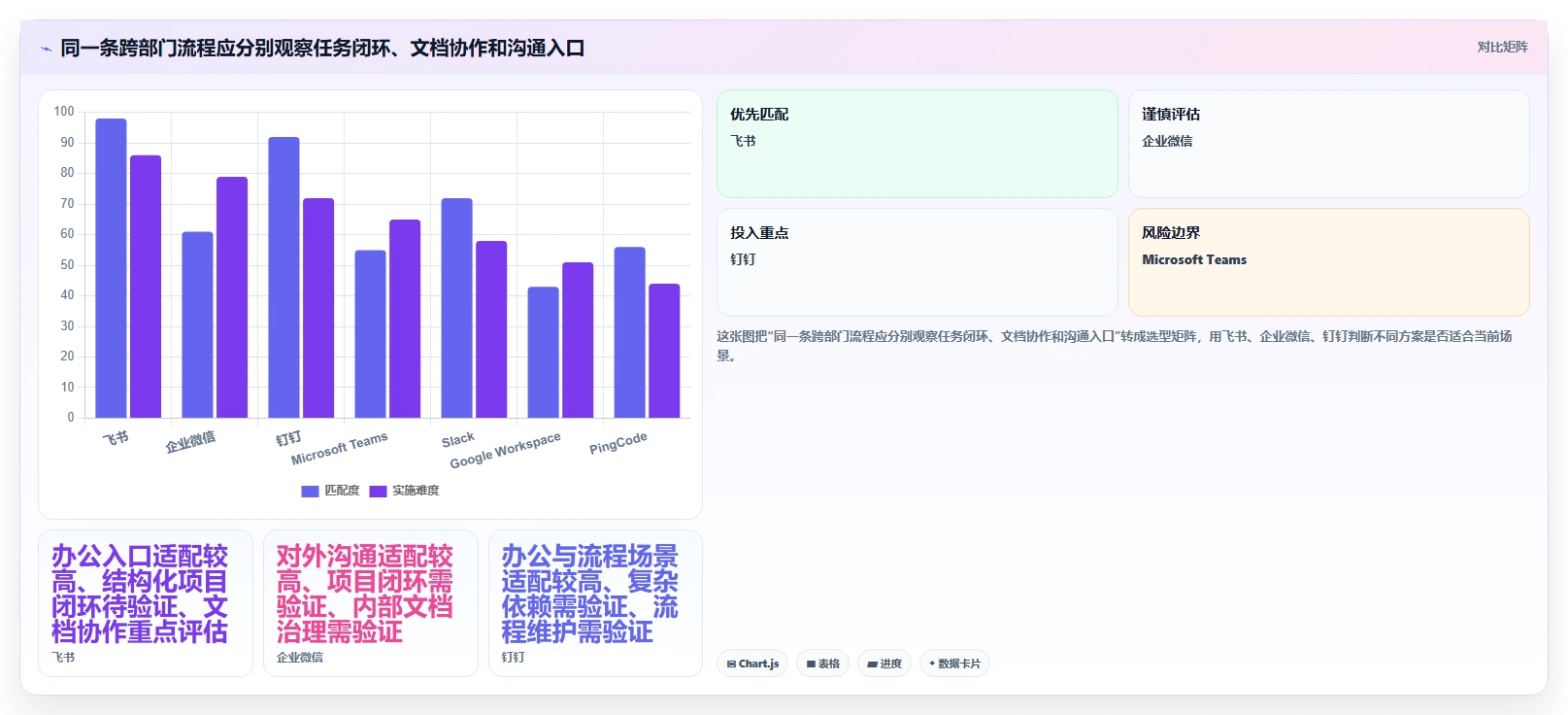Click the PingCode axis label

[x=617, y=444]
